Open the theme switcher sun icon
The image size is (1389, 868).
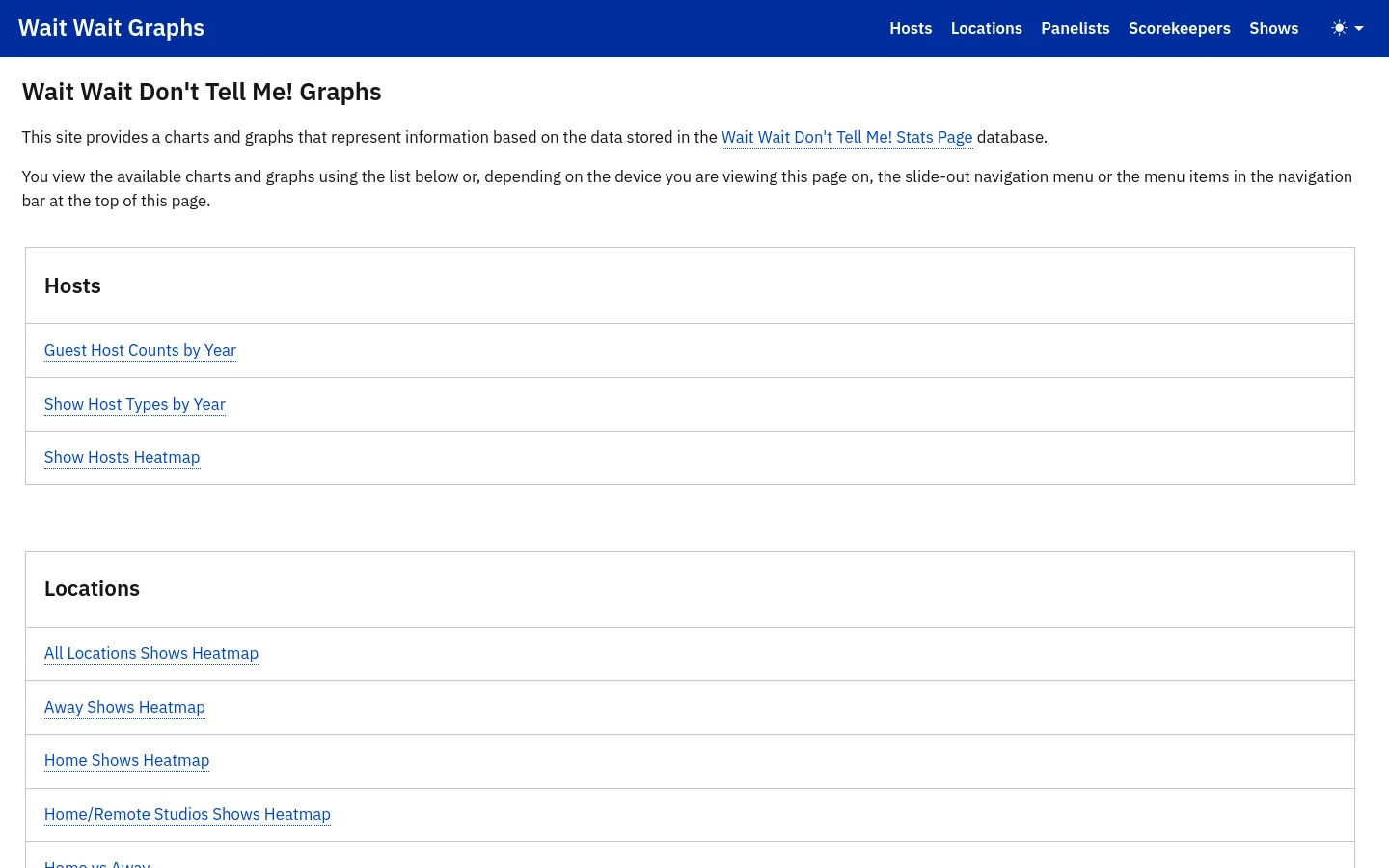pyautogui.click(x=1339, y=28)
